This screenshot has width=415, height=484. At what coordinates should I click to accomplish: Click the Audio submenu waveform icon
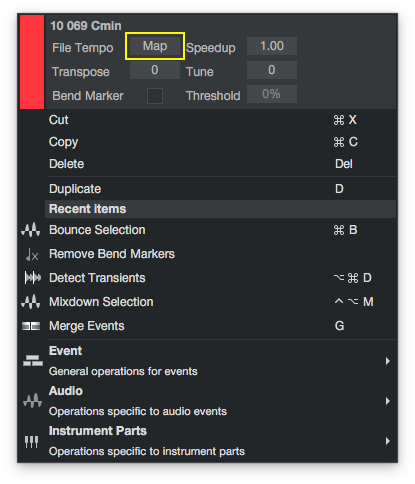click(x=32, y=401)
